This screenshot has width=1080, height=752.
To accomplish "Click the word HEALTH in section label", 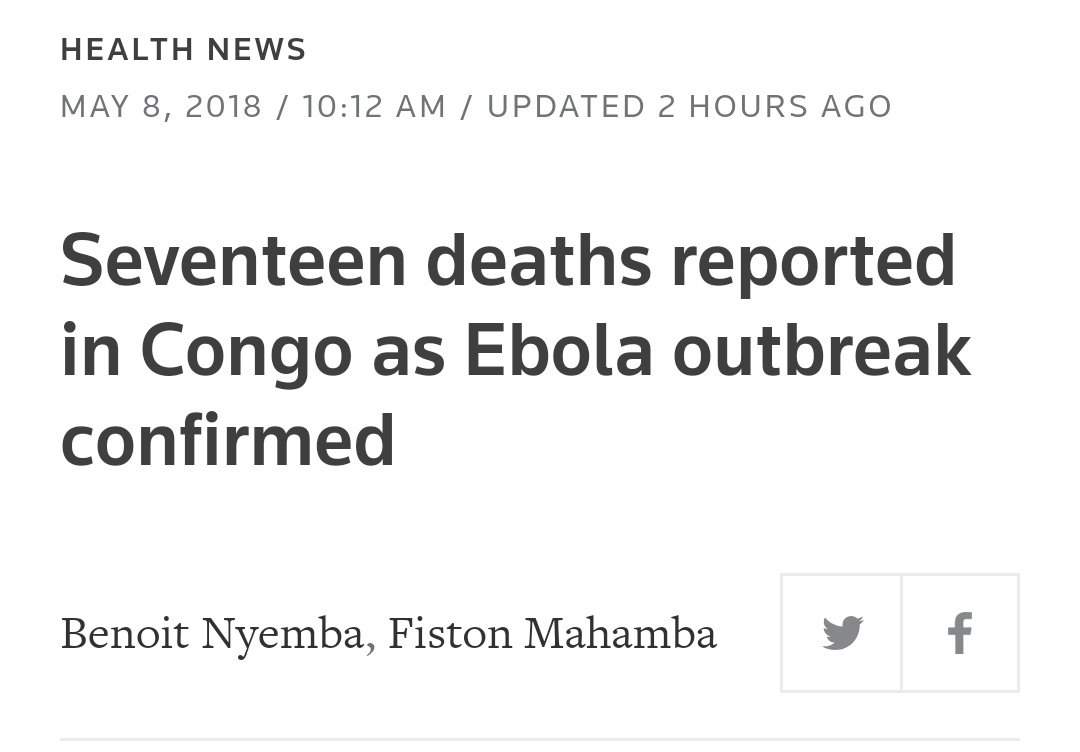I will pyautogui.click(x=127, y=50).
